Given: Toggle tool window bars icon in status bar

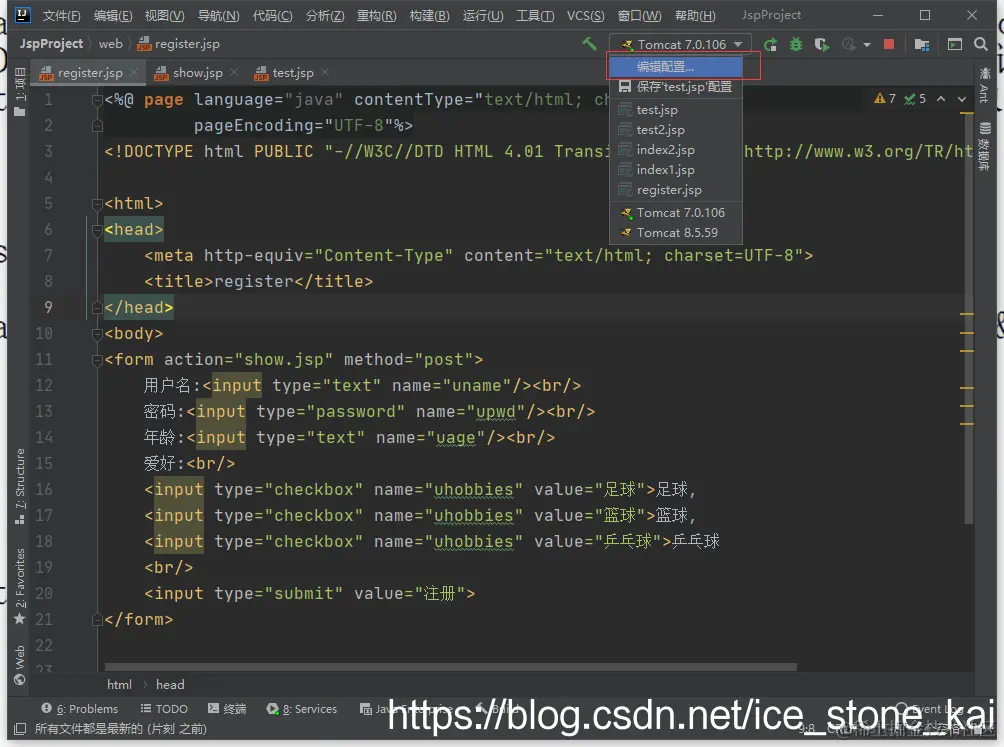Looking at the screenshot, I should [x=20, y=728].
